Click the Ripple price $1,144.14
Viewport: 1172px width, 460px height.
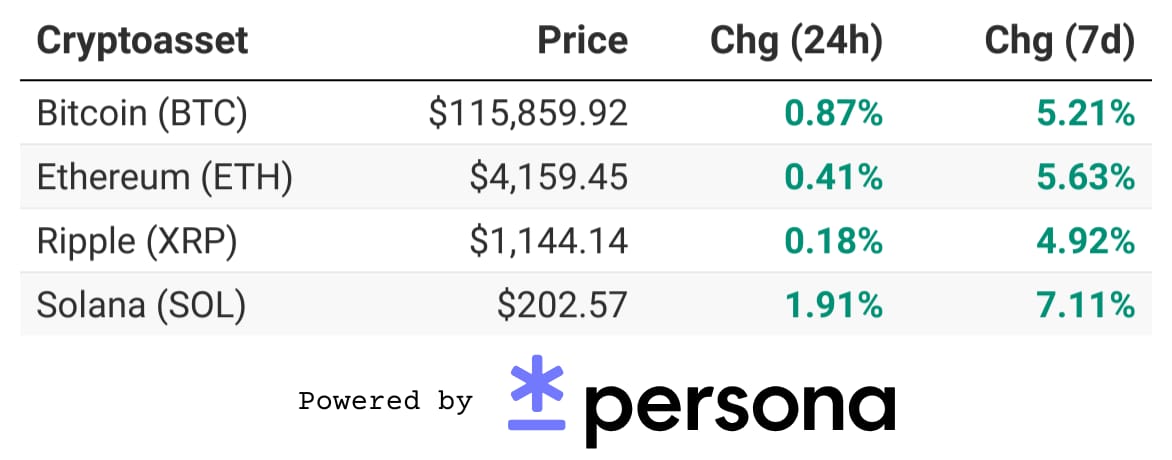549,242
